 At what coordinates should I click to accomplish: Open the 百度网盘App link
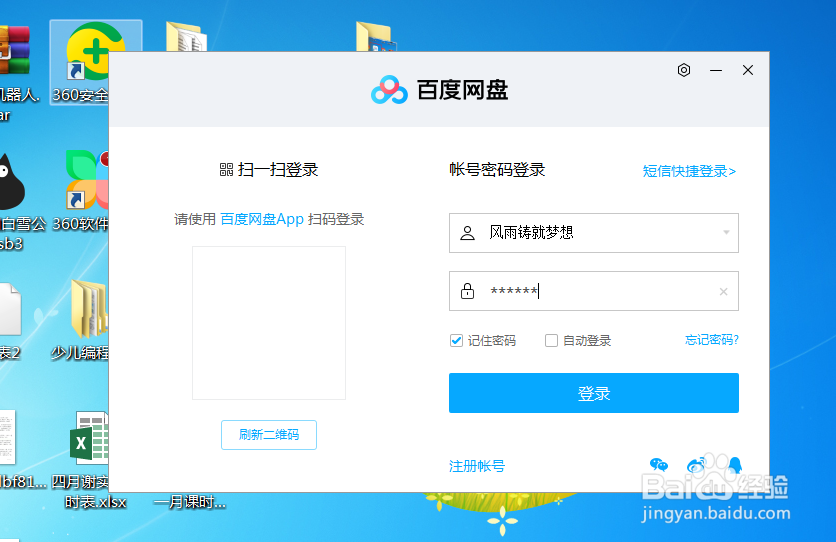tap(262, 219)
